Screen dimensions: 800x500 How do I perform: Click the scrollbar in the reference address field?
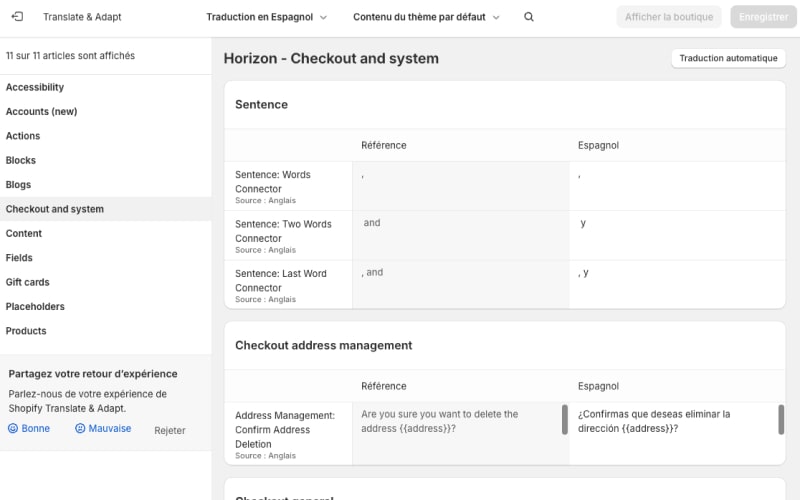565,420
